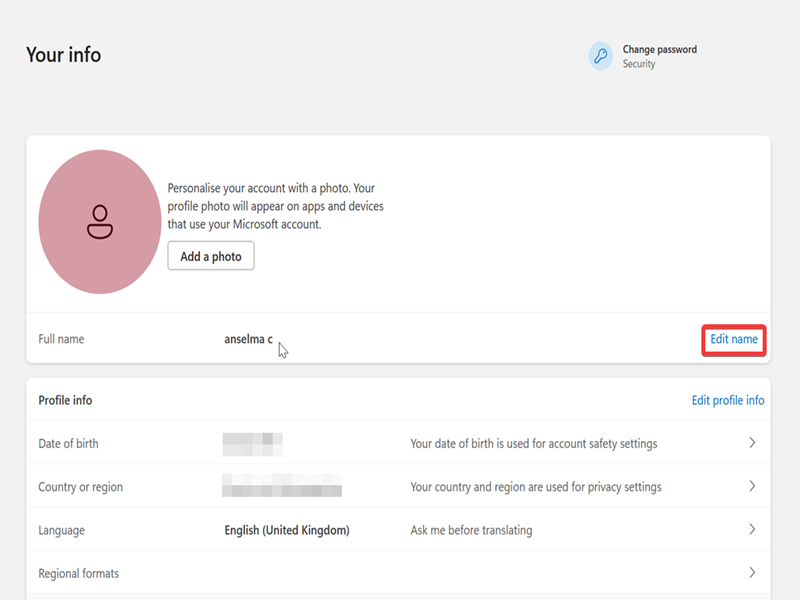This screenshot has height=600, width=800.
Task: Select the Country or region label
Action: pos(80,487)
